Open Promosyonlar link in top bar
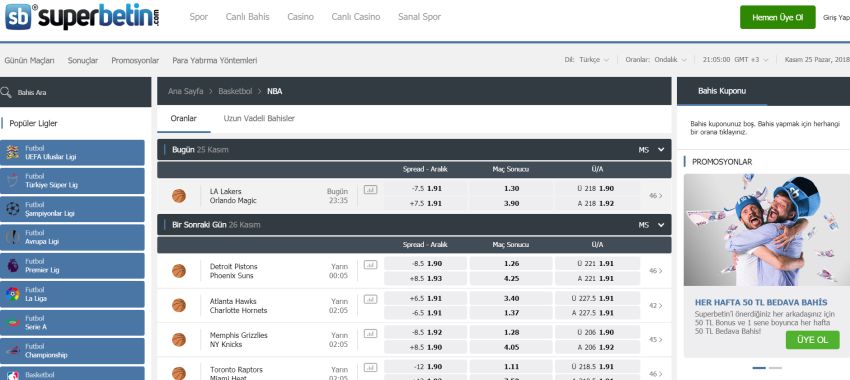 point(135,60)
